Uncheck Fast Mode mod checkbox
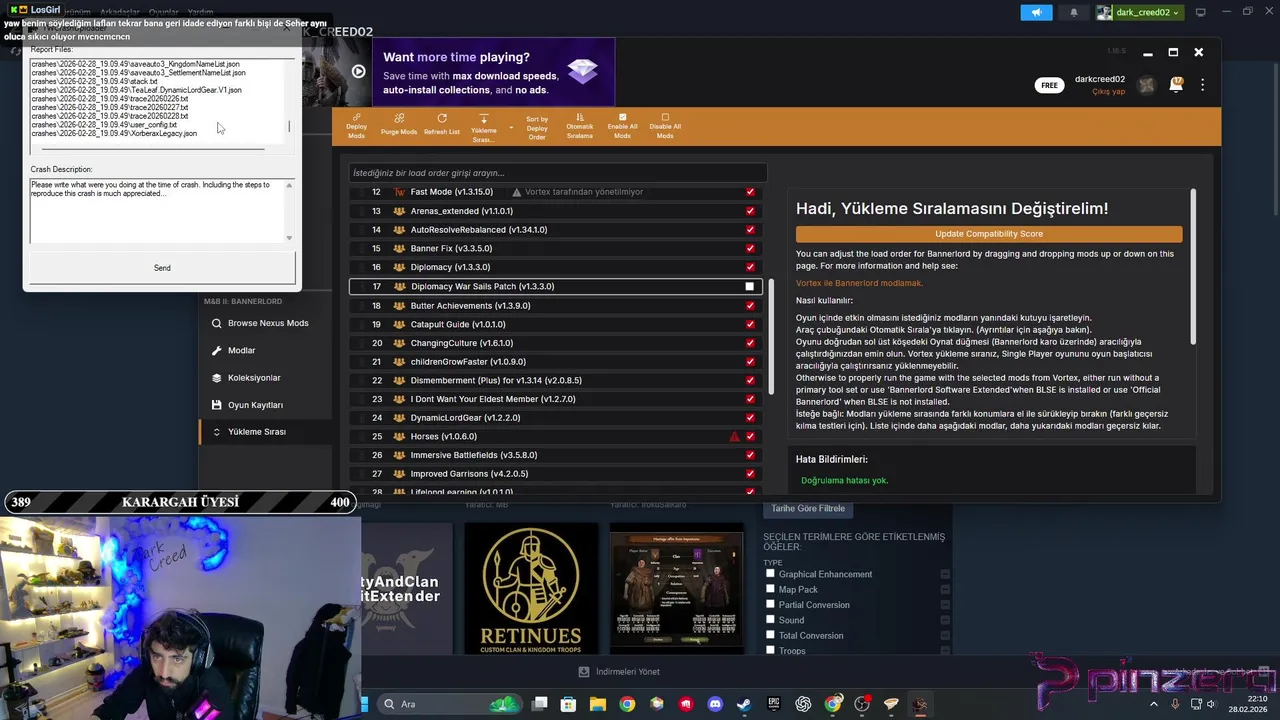This screenshot has height=720, width=1280. pos(750,192)
